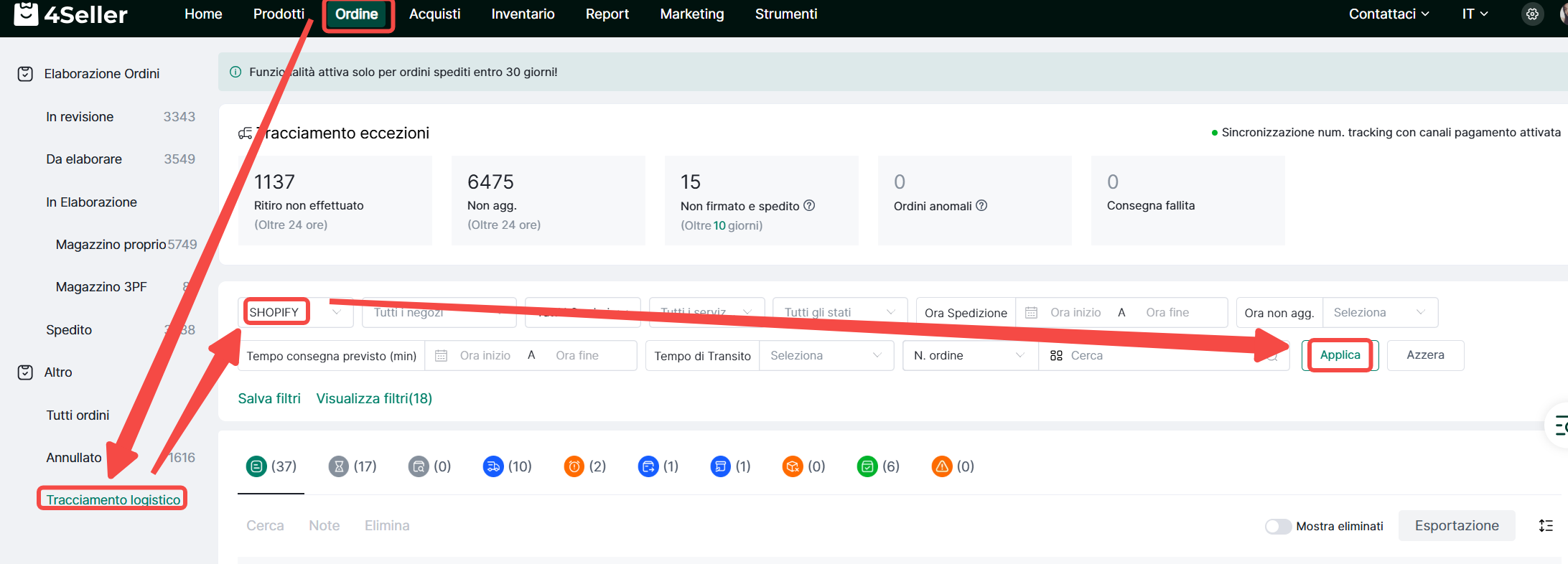
Task: Select the orange warning triangle tab (0)
Action: coord(952,466)
